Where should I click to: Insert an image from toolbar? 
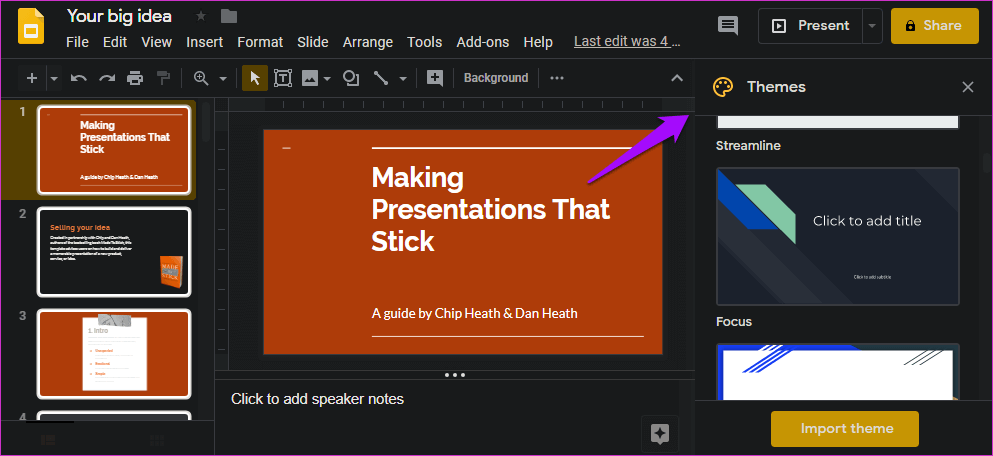pyautogui.click(x=310, y=78)
